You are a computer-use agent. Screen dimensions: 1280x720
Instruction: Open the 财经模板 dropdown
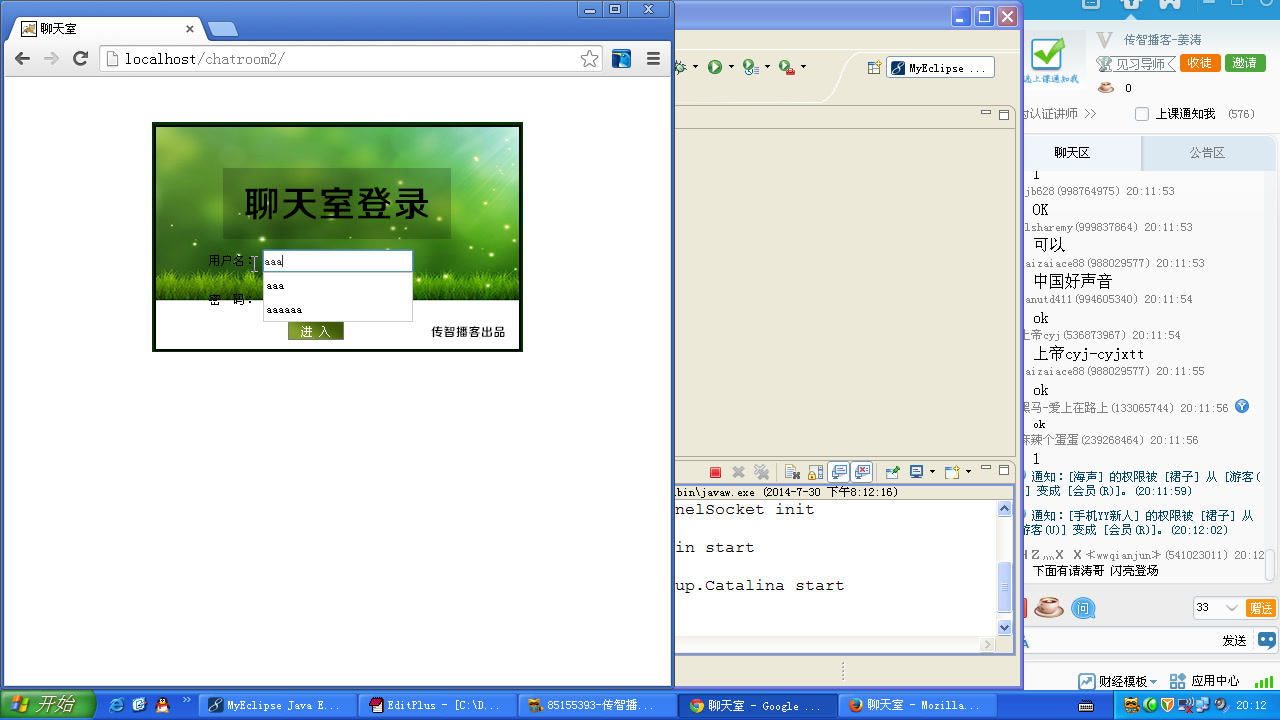(1154, 681)
